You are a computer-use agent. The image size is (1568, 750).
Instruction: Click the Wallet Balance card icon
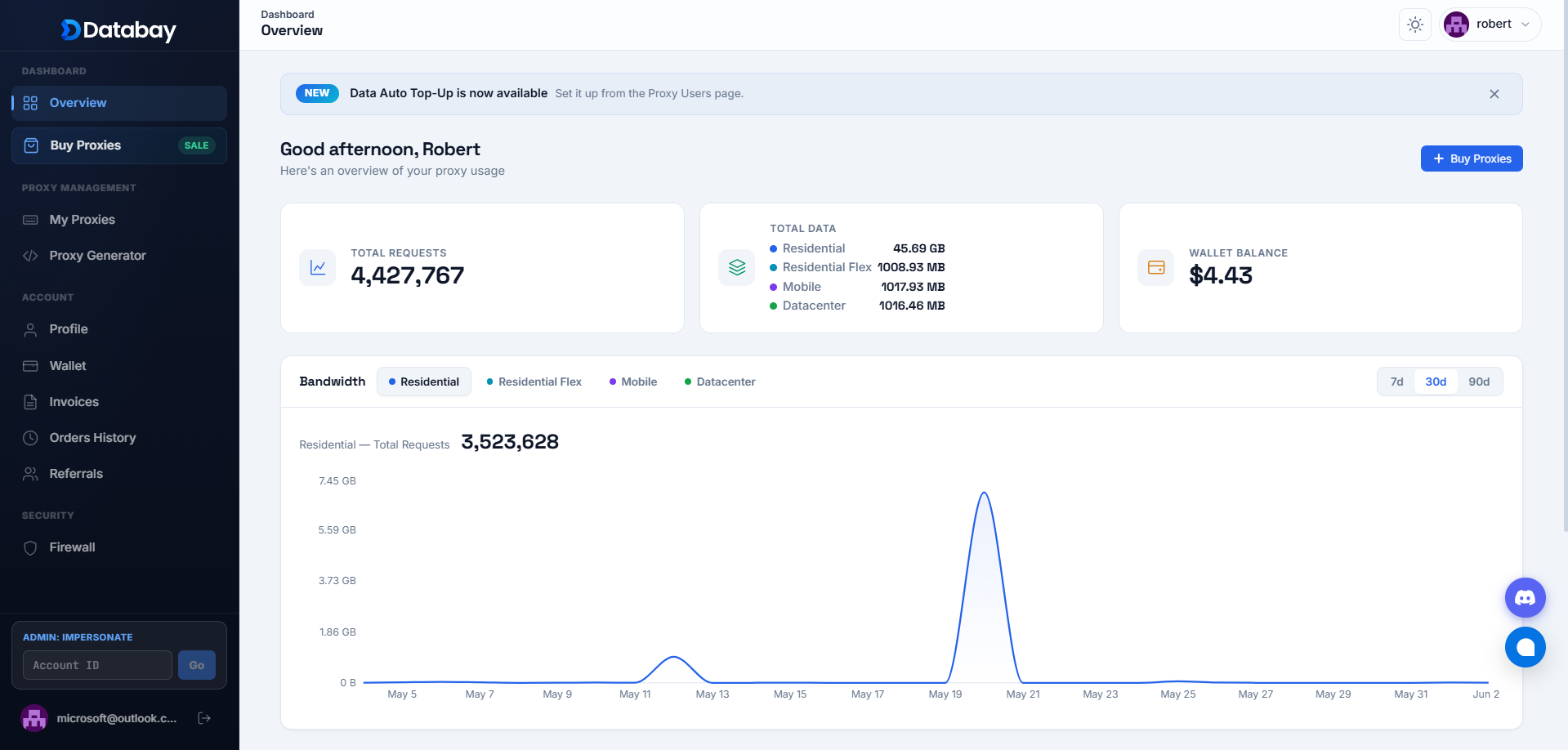coord(1155,267)
